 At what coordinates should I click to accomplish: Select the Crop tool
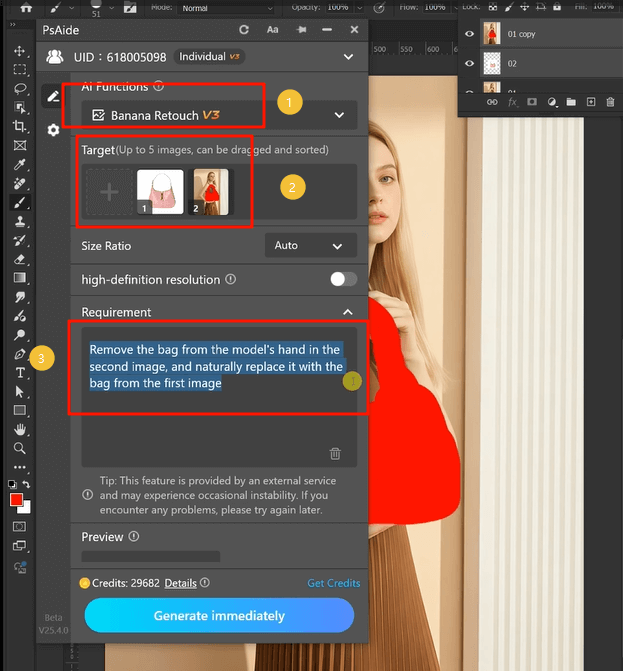coord(19,126)
